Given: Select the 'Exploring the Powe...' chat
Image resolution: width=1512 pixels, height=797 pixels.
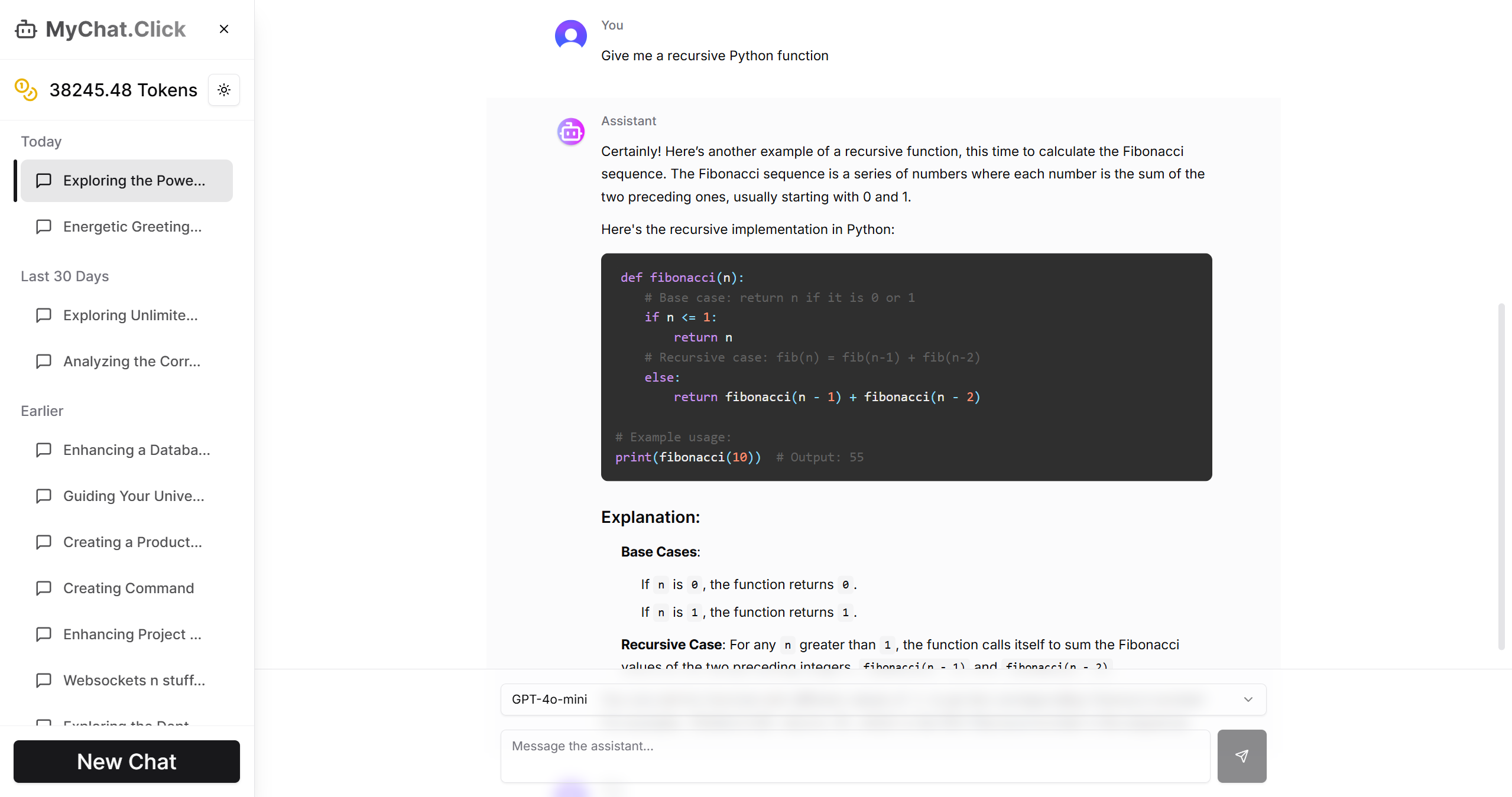Looking at the screenshot, I should [x=134, y=181].
